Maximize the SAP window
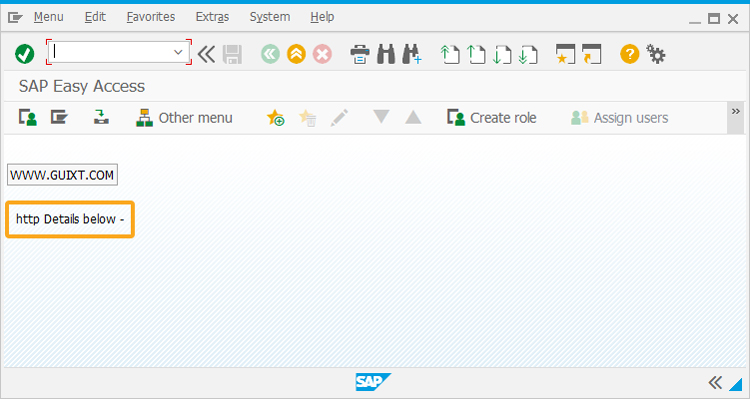 pos(714,19)
